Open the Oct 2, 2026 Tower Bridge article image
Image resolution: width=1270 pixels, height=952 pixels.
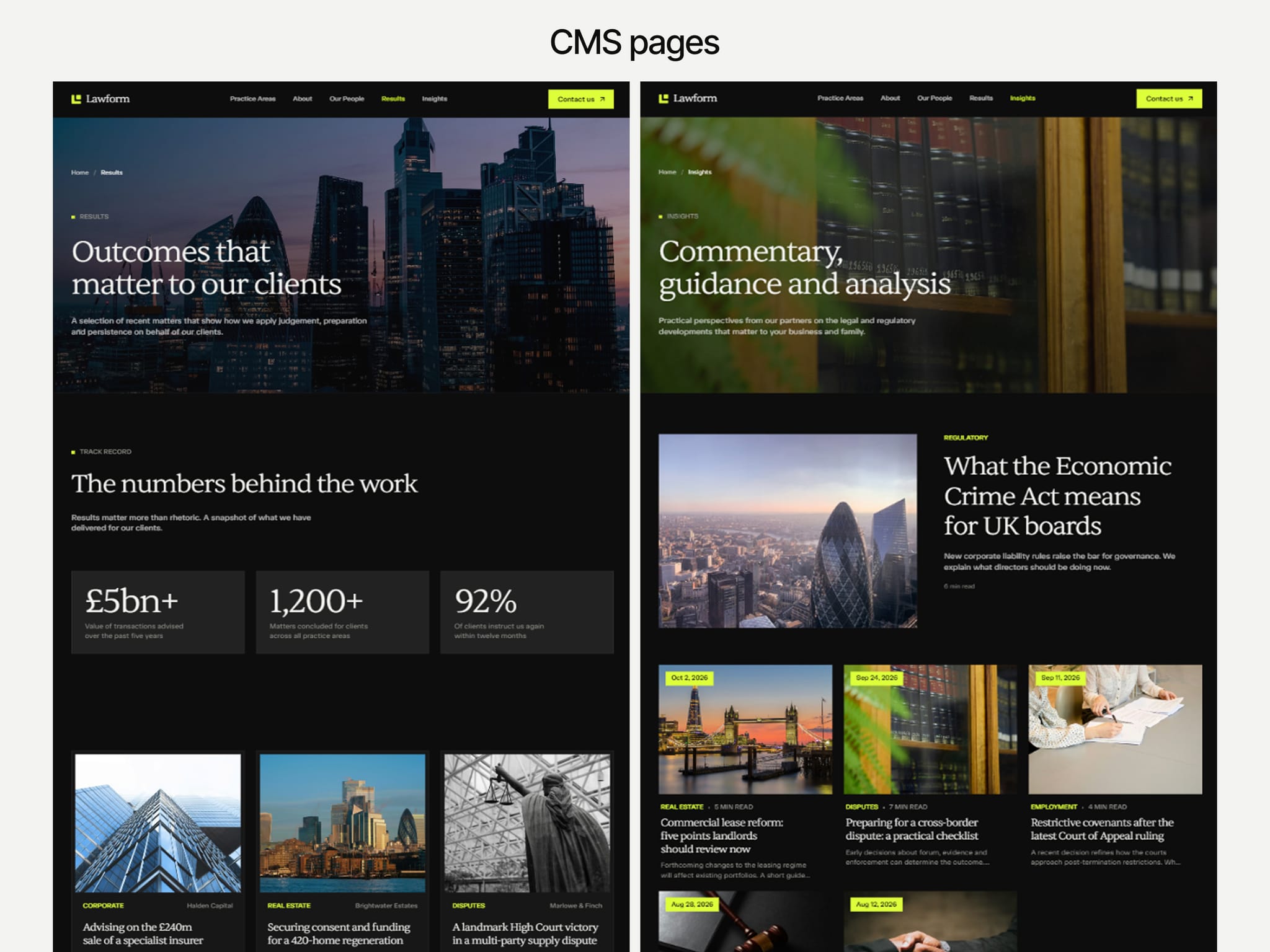(745, 729)
